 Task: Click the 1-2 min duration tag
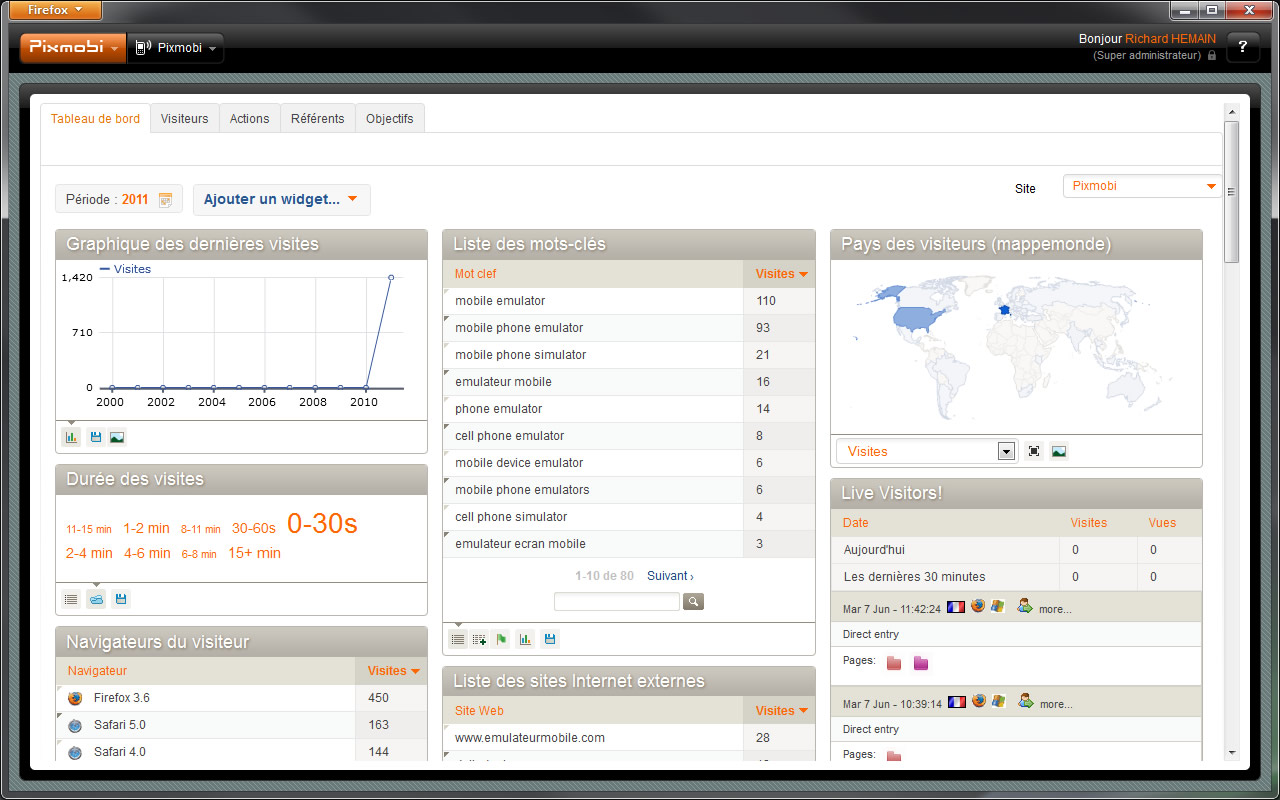point(147,528)
